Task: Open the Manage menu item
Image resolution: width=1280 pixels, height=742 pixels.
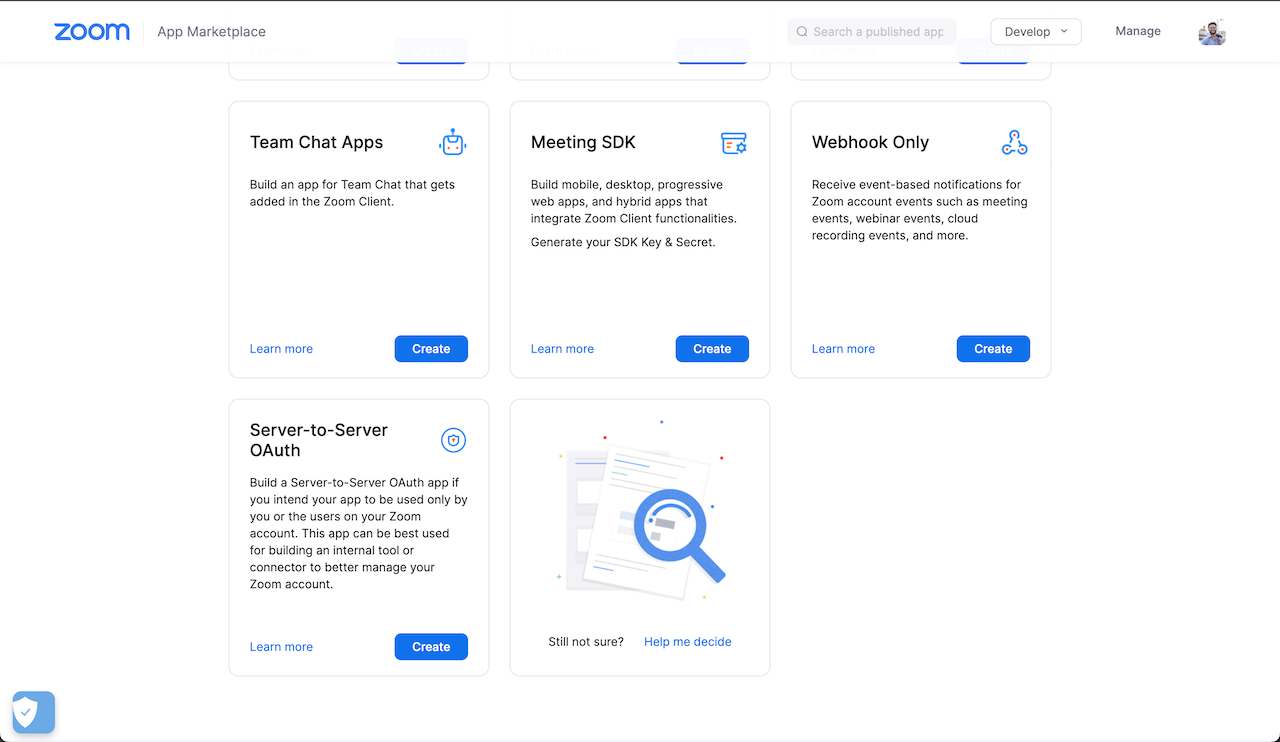Action: pyautogui.click(x=1138, y=31)
